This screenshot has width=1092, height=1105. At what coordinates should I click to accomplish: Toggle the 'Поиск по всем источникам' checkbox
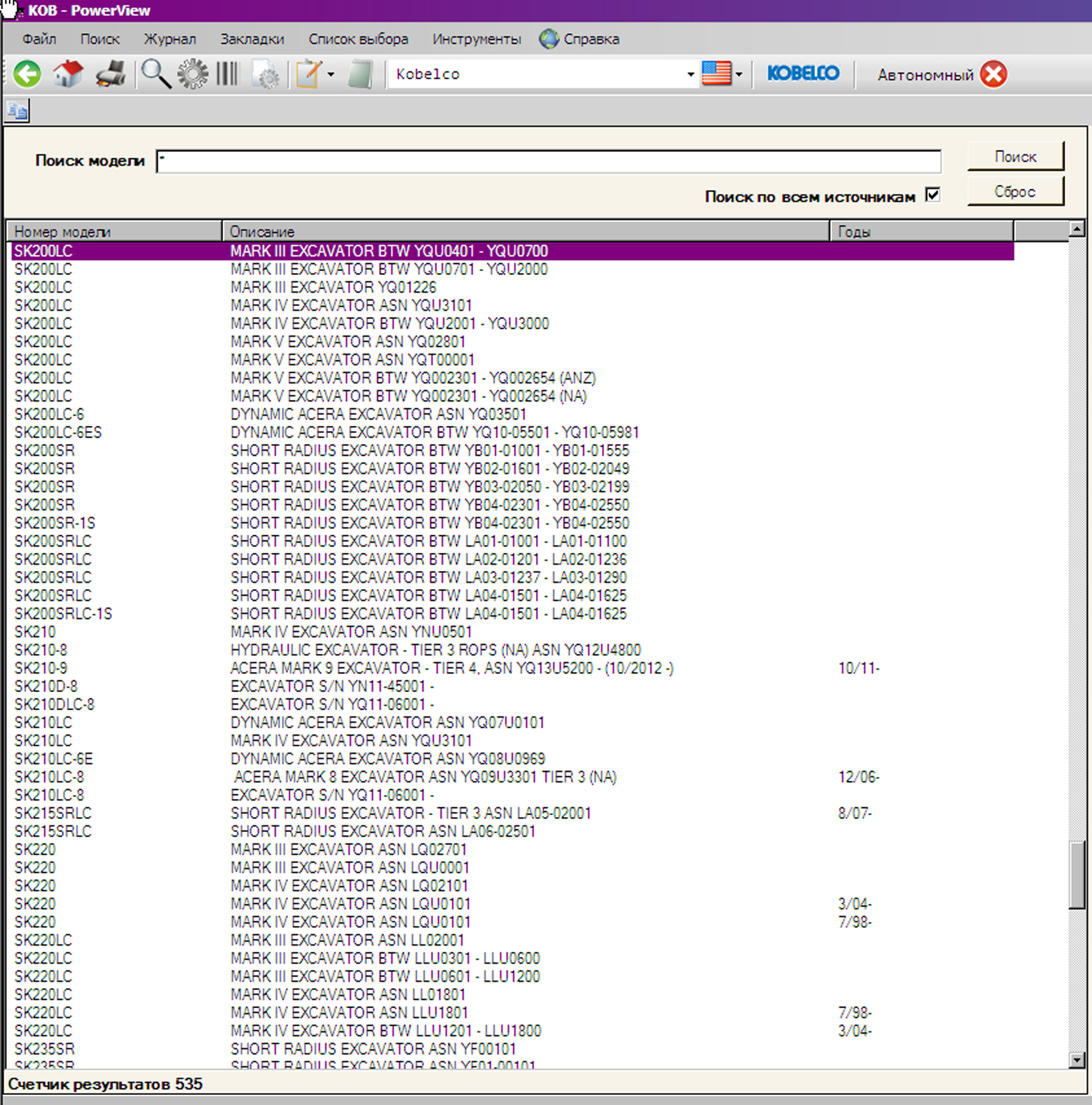[x=933, y=195]
